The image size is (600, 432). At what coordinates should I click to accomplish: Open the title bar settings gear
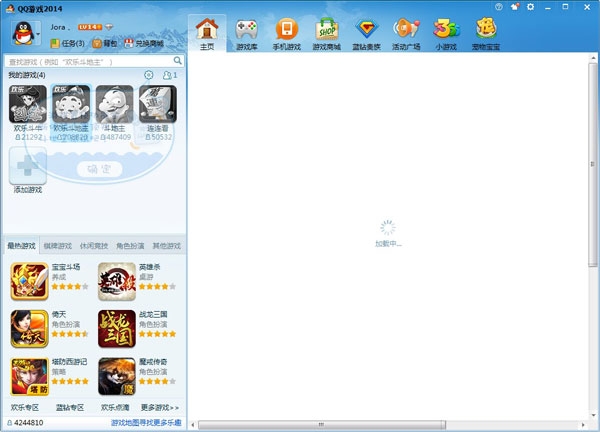[x=530, y=7]
